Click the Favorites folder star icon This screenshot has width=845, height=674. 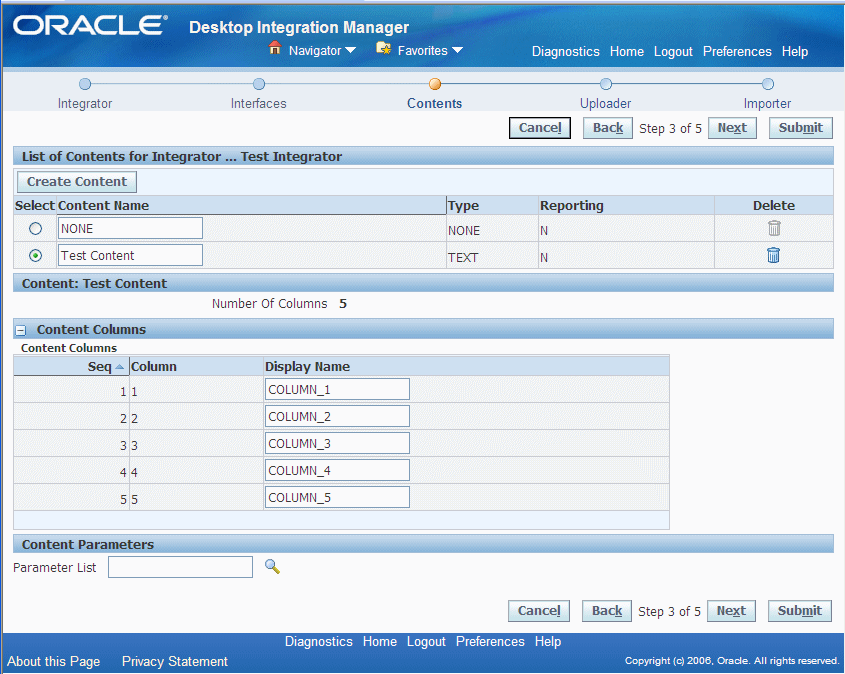[384, 48]
